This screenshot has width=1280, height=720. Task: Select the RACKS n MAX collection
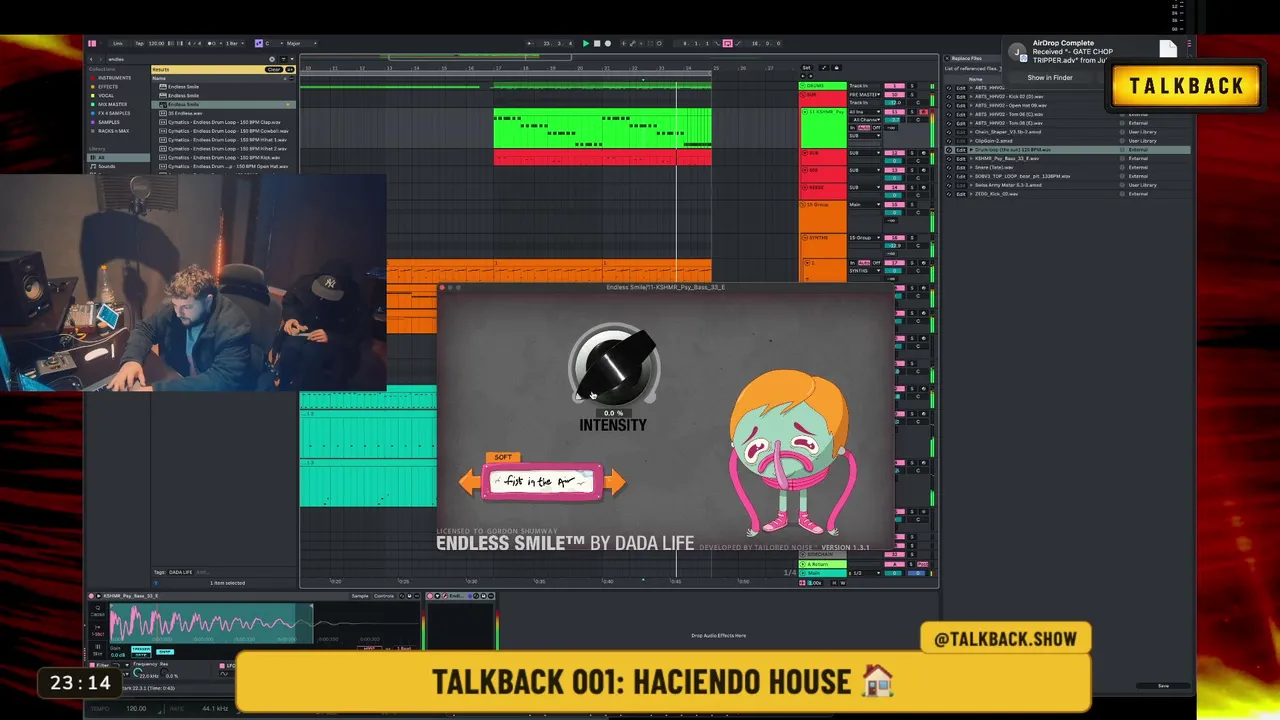coord(113,131)
